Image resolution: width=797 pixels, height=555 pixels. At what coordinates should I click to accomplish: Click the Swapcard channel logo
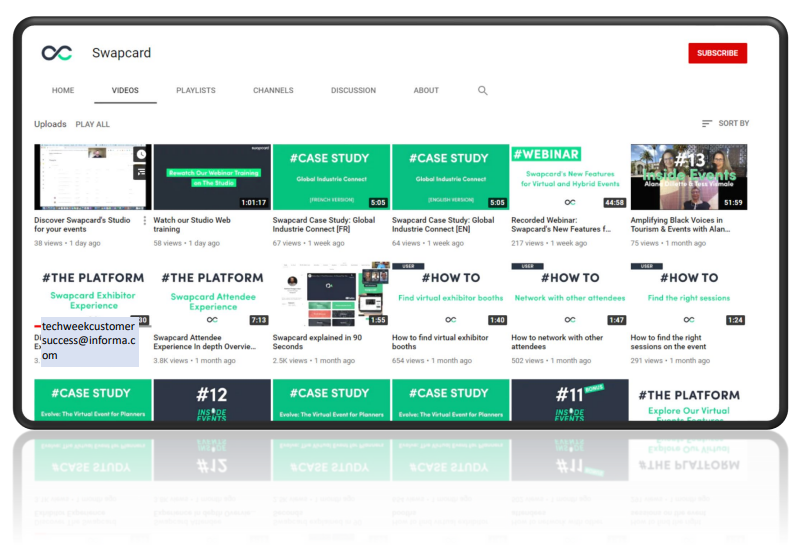(57, 53)
